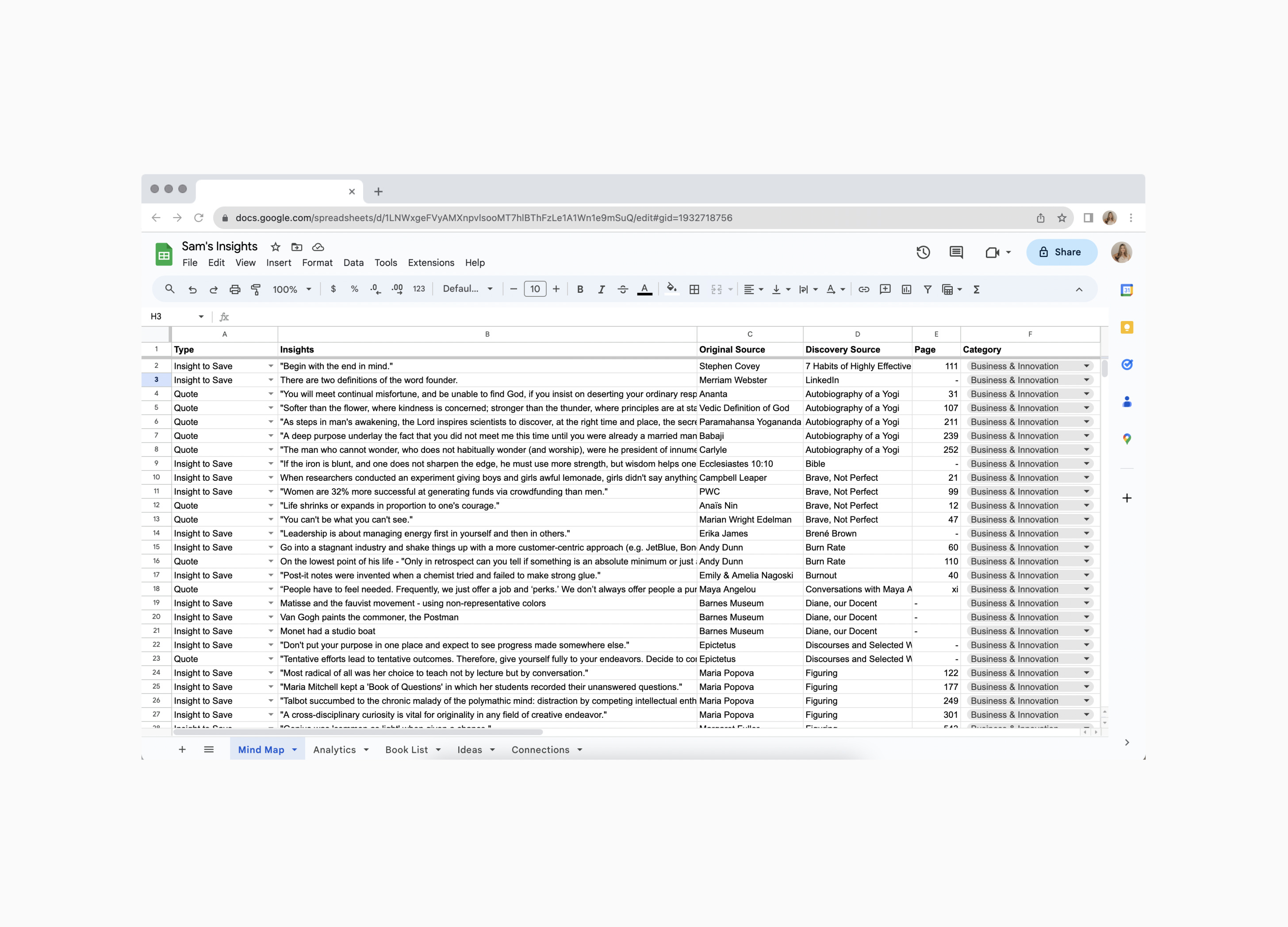Open the zoom 100% dropdown
The image size is (1288, 927).
coord(292,289)
